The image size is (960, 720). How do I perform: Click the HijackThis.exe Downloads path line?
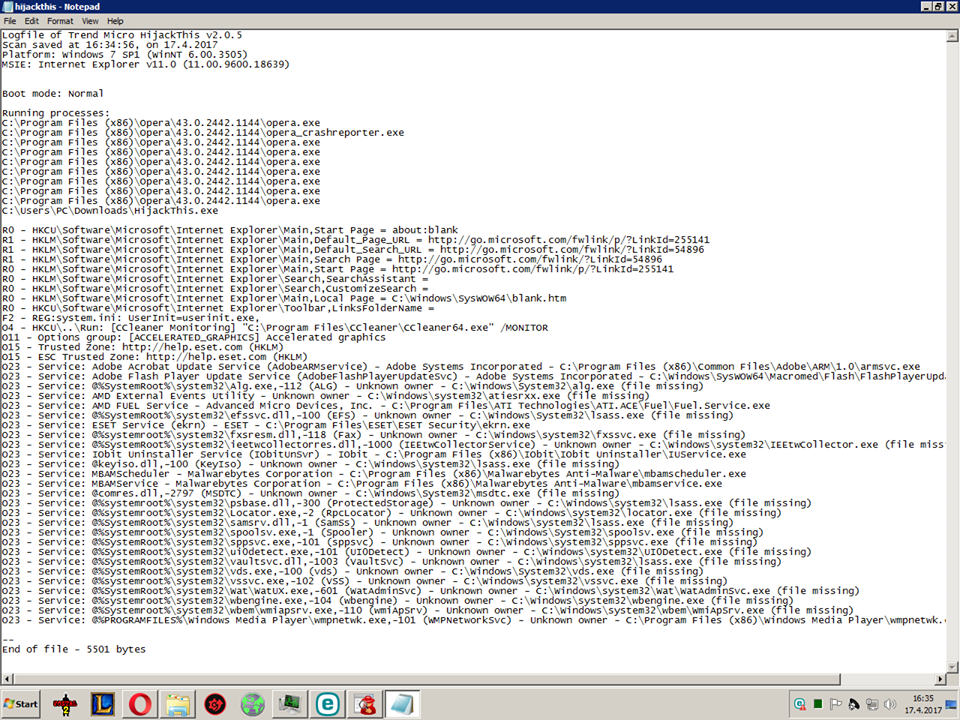coord(110,211)
